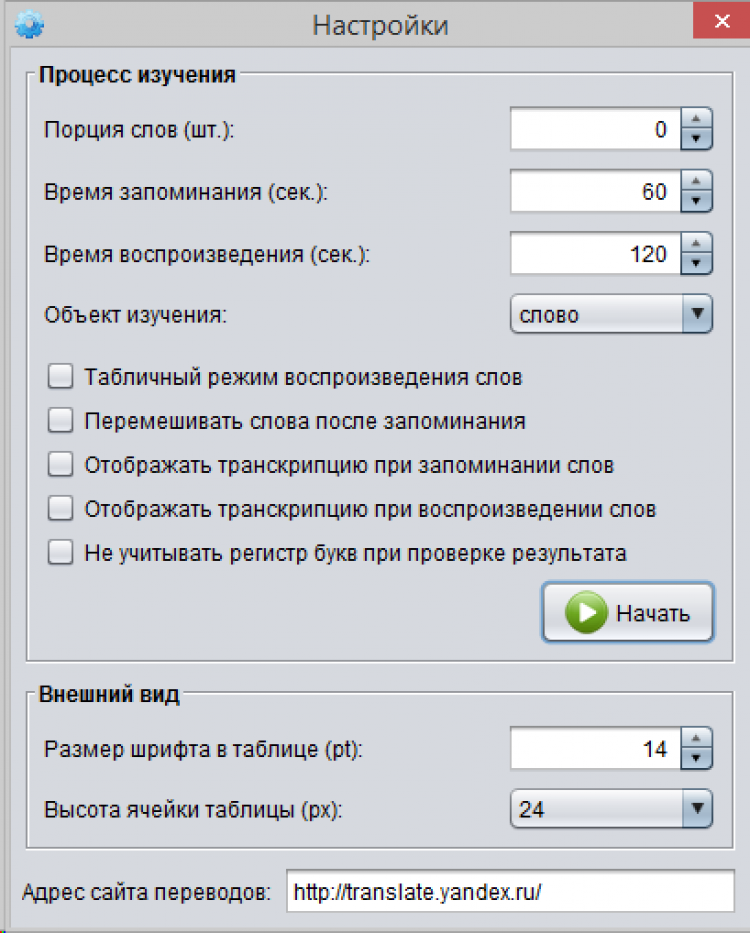The width and height of the screenshot is (750, 933).
Task: Enable Не учитывать регистр букв option
Action: pyautogui.click(x=61, y=553)
